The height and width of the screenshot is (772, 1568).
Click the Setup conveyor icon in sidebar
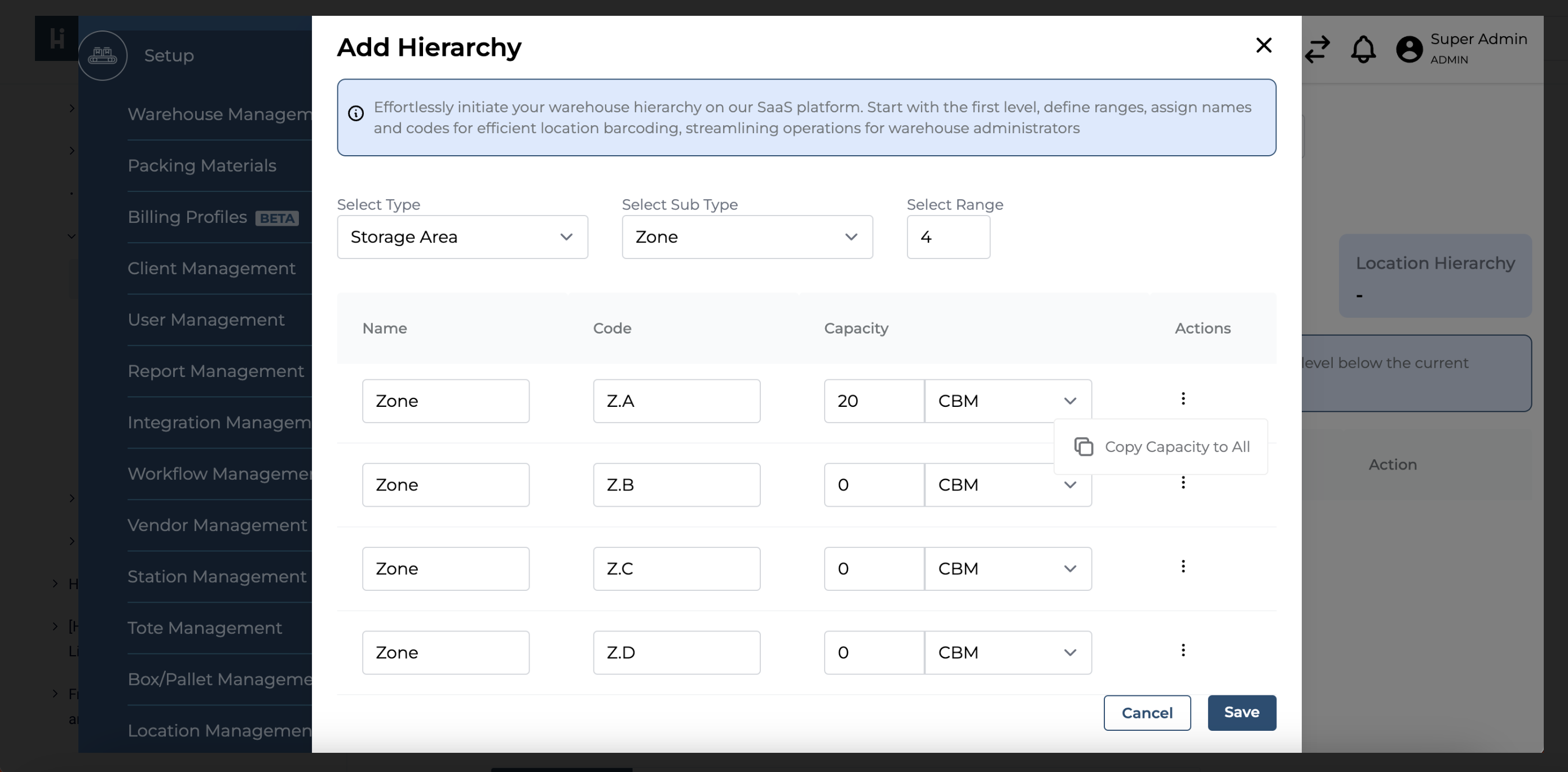[102, 55]
